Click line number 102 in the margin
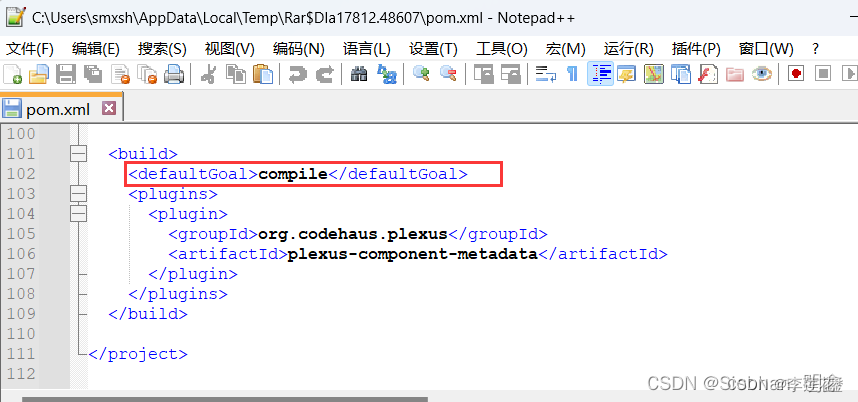Image resolution: width=858 pixels, height=402 pixels. [x=21, y=174]
